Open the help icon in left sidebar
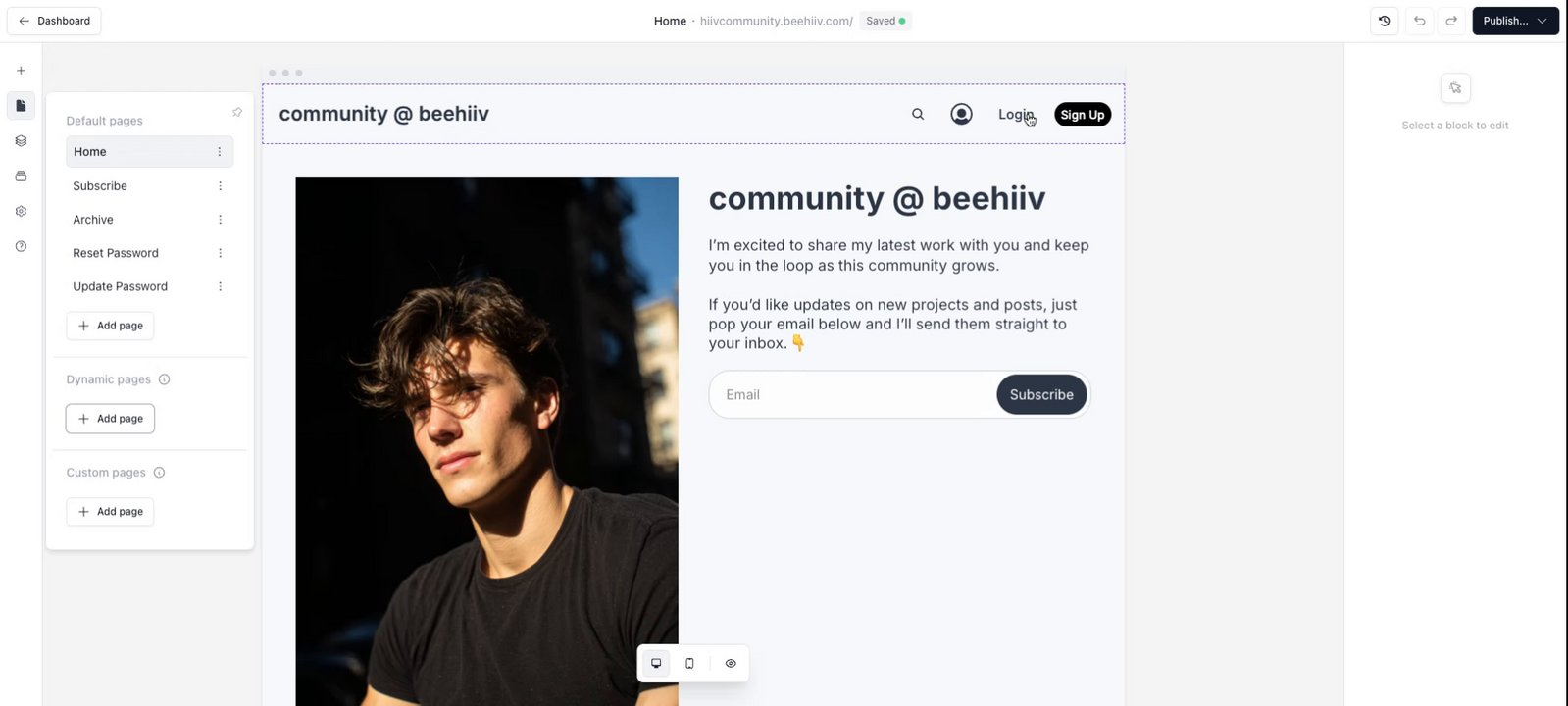This screenshot has width=1568, height=706. click(x=21, y=247)
